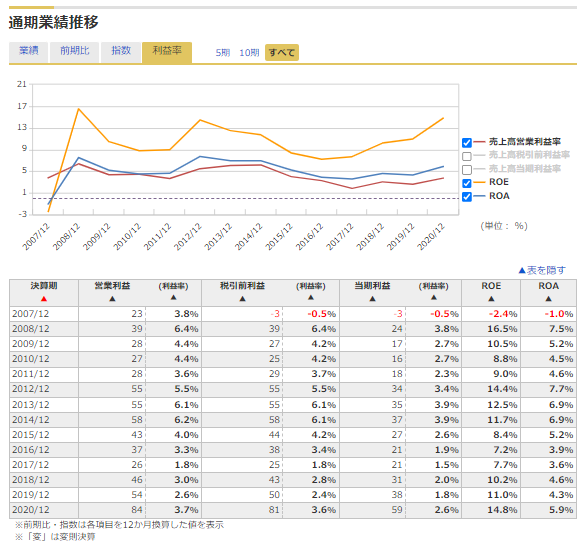
Task: Sort by 当期利益 arrow icon
Action: pyautogui.click(x=372, y=299)
